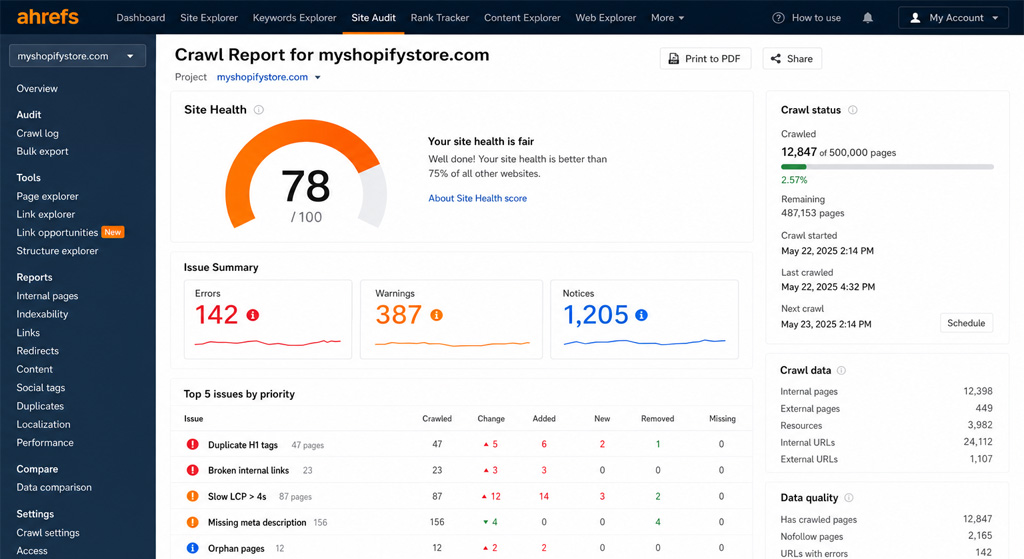
Task: Click the crawl progress bar
Action: click(x=887, y=167)
